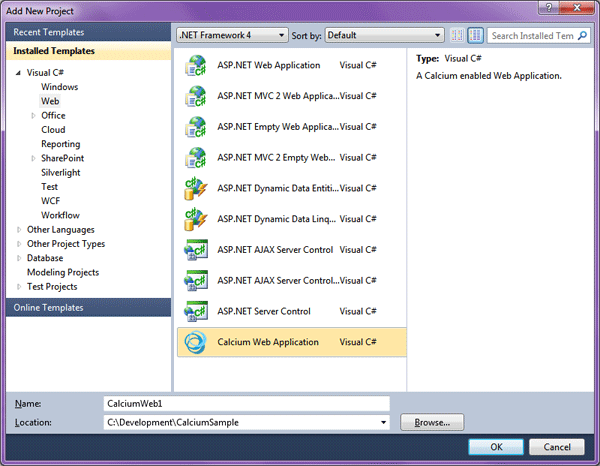This screenshot has width=600, height=466.
Task: Select the Workflow category
Action: click(x=60, y=215)
